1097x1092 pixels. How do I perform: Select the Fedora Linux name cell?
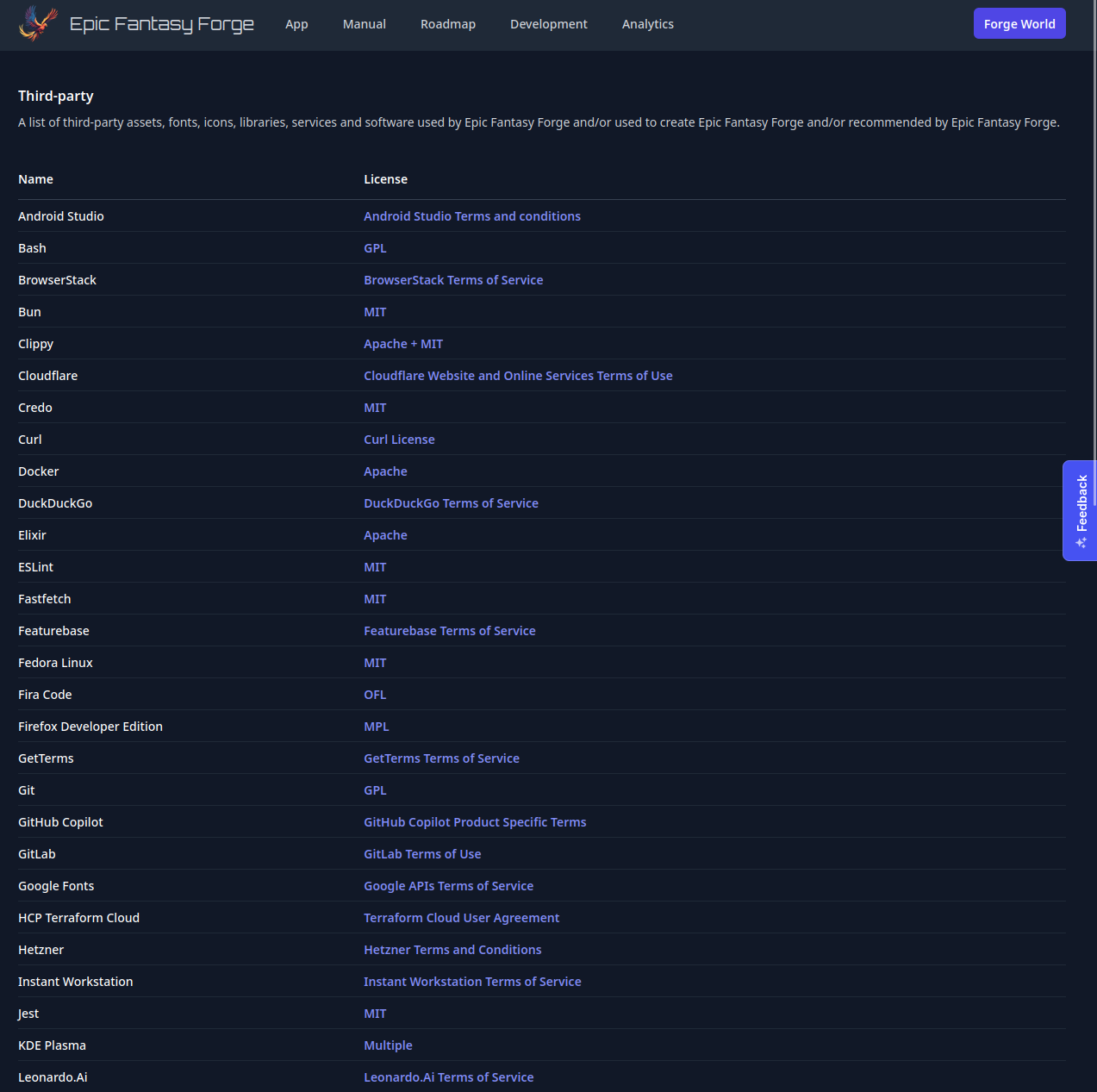pyautogui.click(x=55, y=663)
